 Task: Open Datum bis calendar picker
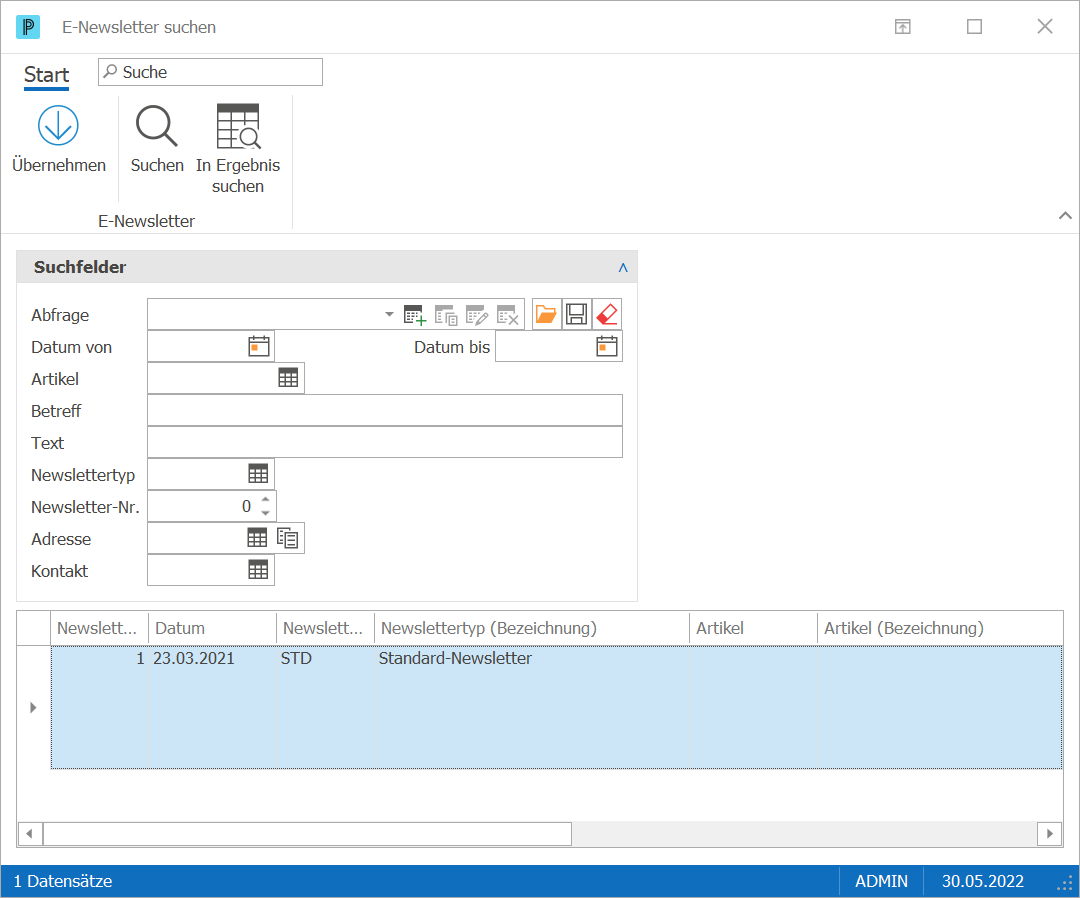click(x=607, y=346)
